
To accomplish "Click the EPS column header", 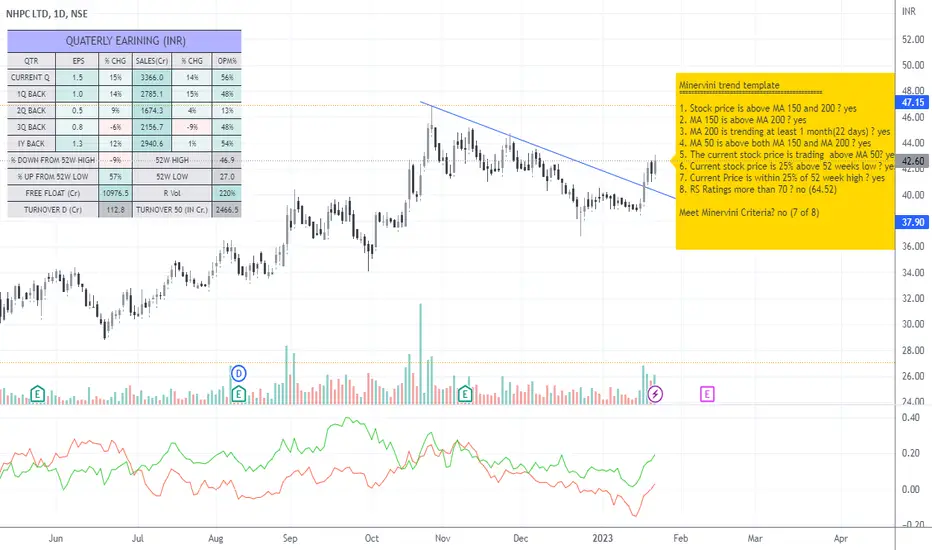I will (x=78, y=61).
